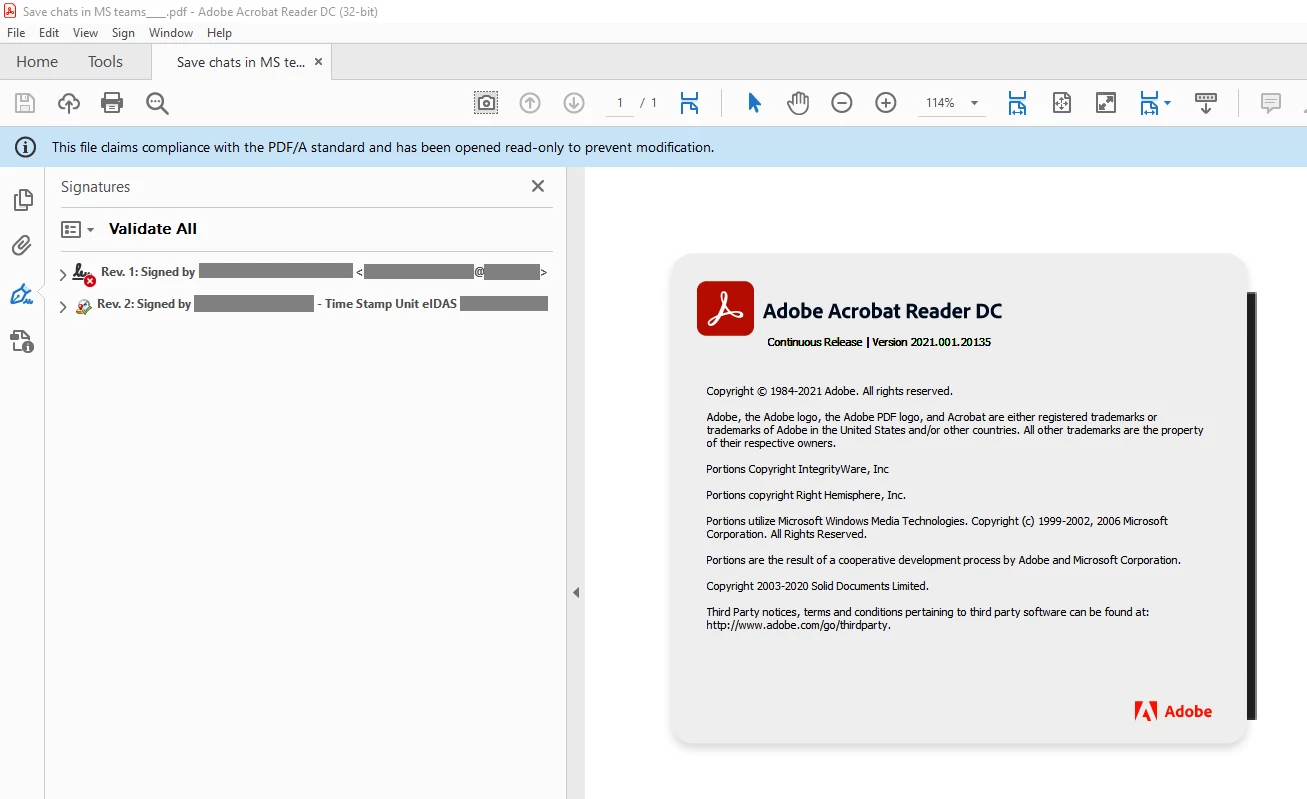1307x799 pixels.
Task: Open the Edit menu
Action: click(x=49, y=33)
